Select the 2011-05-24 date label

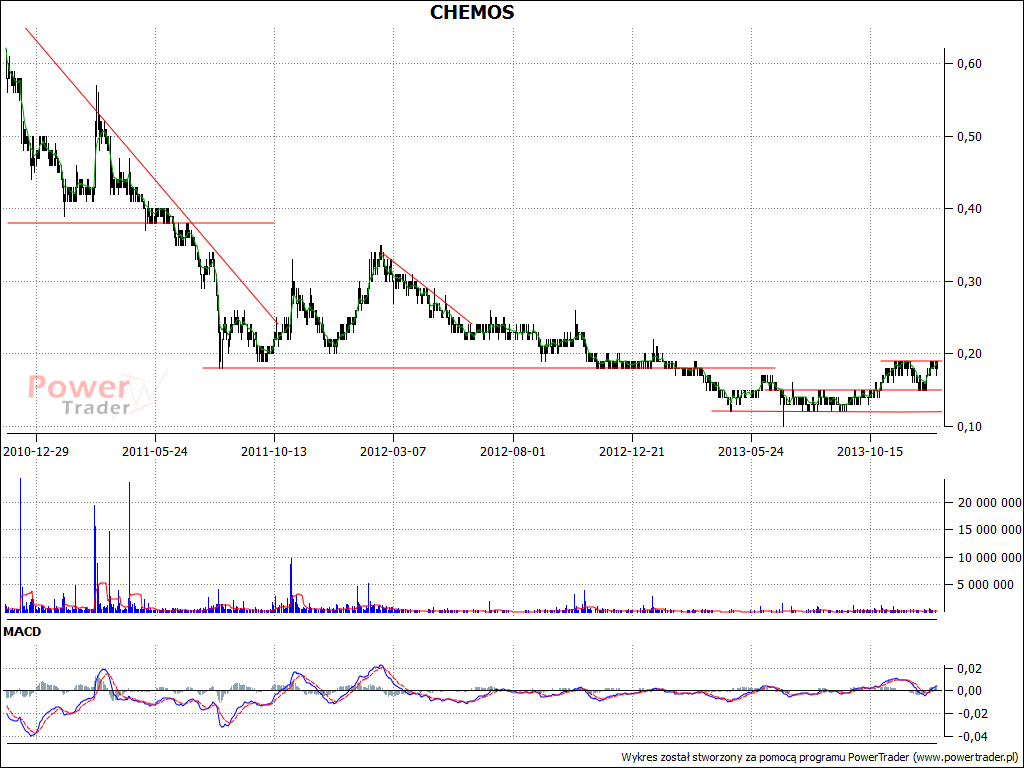(155, 451)
